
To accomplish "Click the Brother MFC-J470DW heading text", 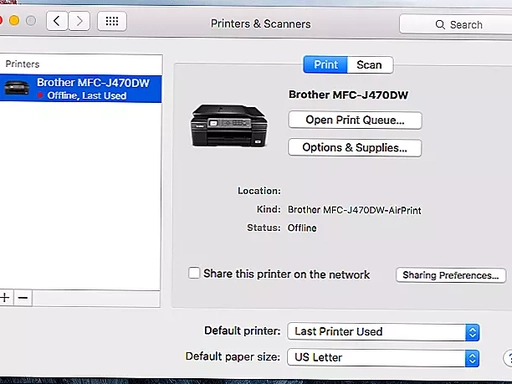I will coord(348,95).
